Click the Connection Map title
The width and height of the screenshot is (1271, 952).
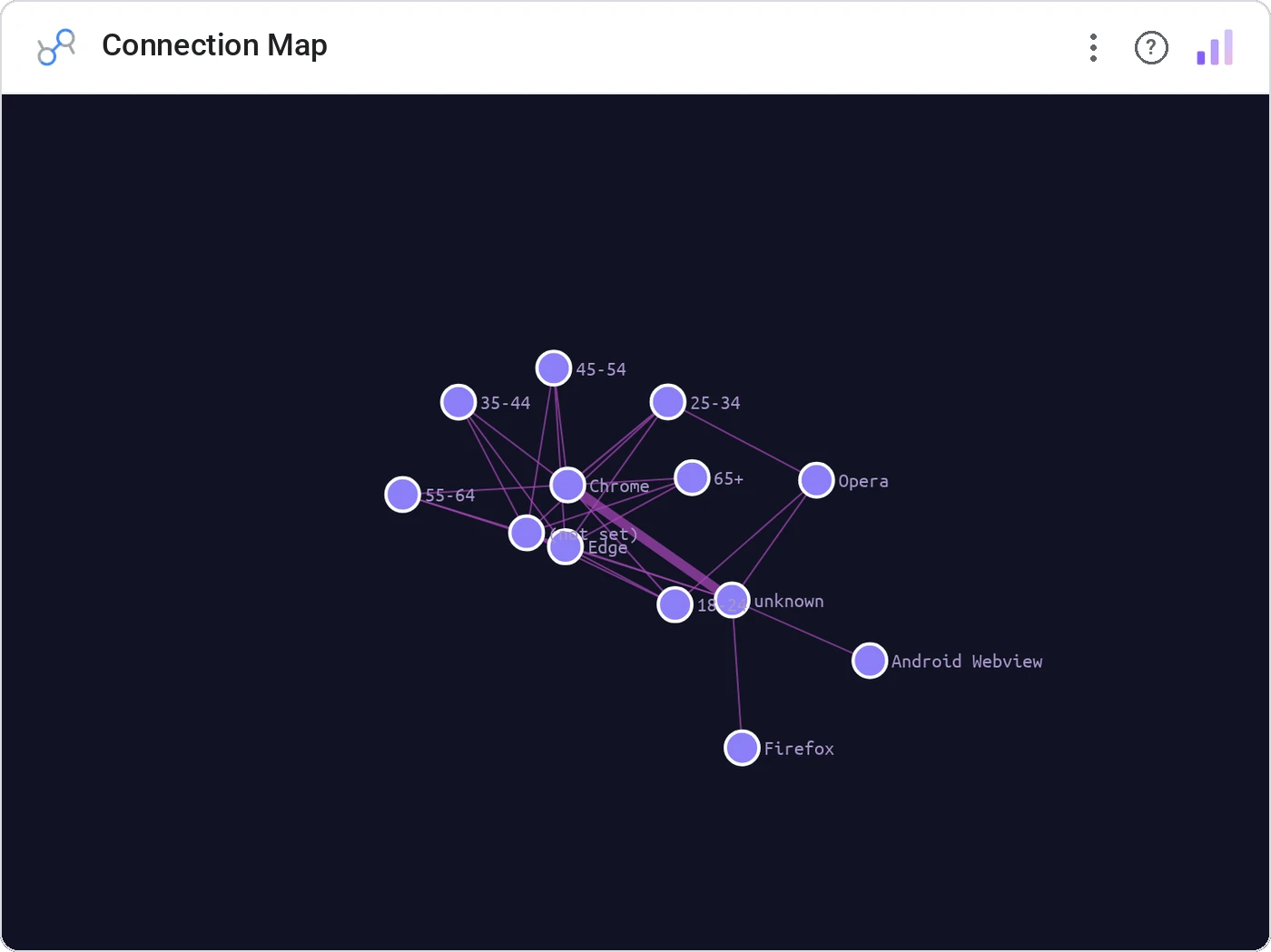click(x=214, y=45)
